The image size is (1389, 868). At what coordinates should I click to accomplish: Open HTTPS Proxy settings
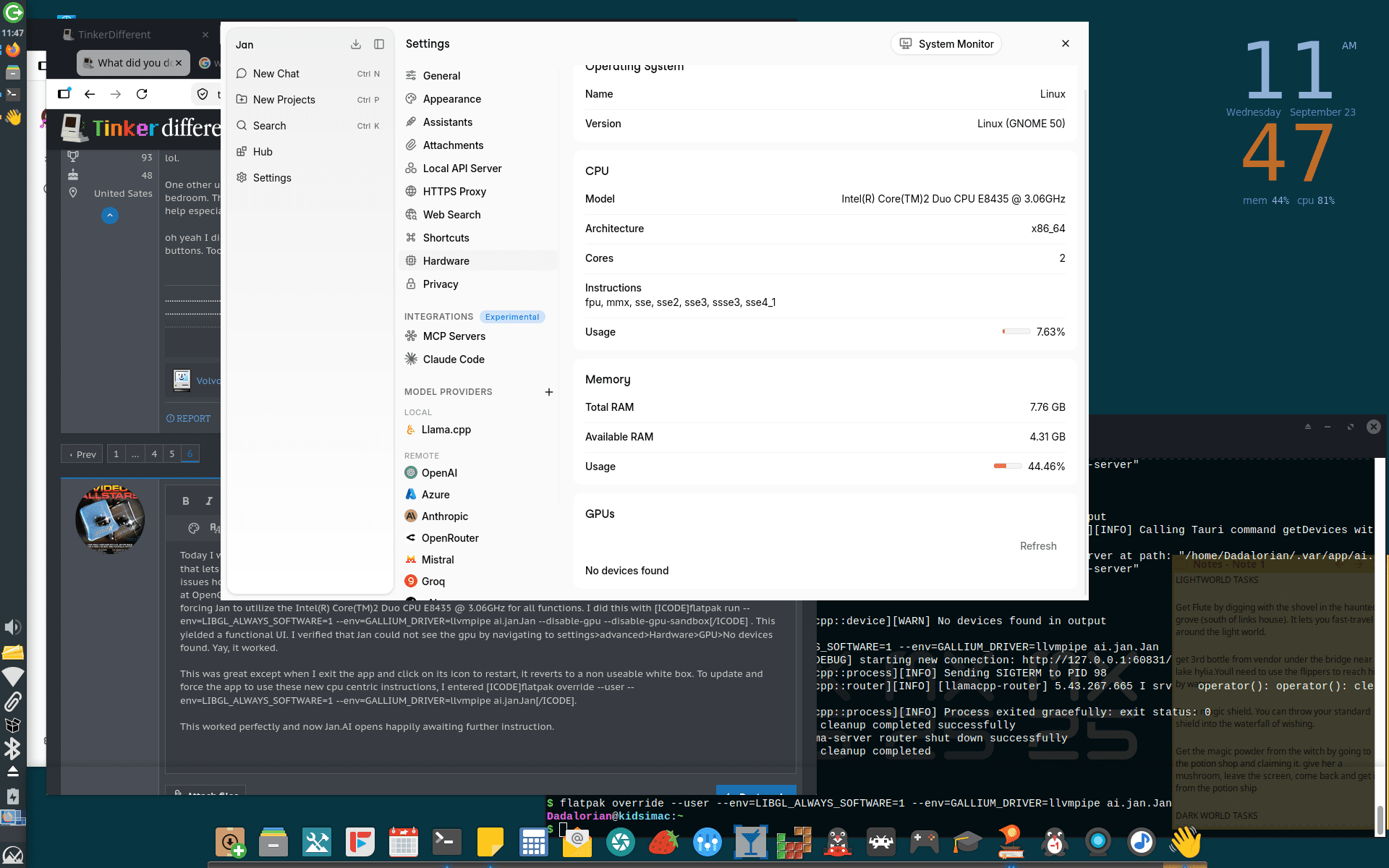tap(478, 192)
